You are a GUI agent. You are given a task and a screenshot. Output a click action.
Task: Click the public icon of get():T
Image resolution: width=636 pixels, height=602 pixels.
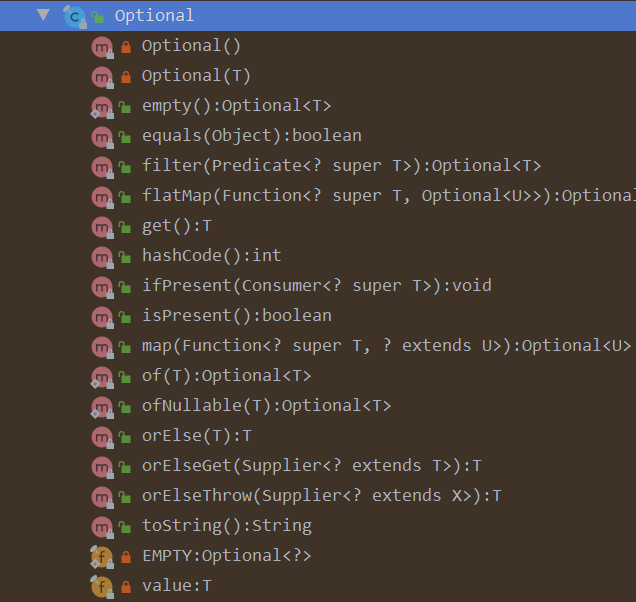tap(125, 227)
